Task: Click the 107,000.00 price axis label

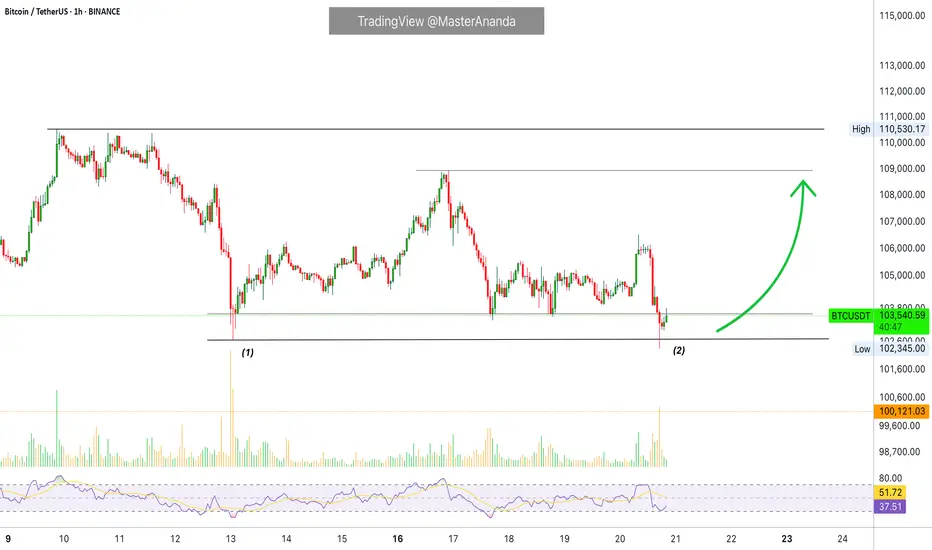Action: click(x=902, y=221)
